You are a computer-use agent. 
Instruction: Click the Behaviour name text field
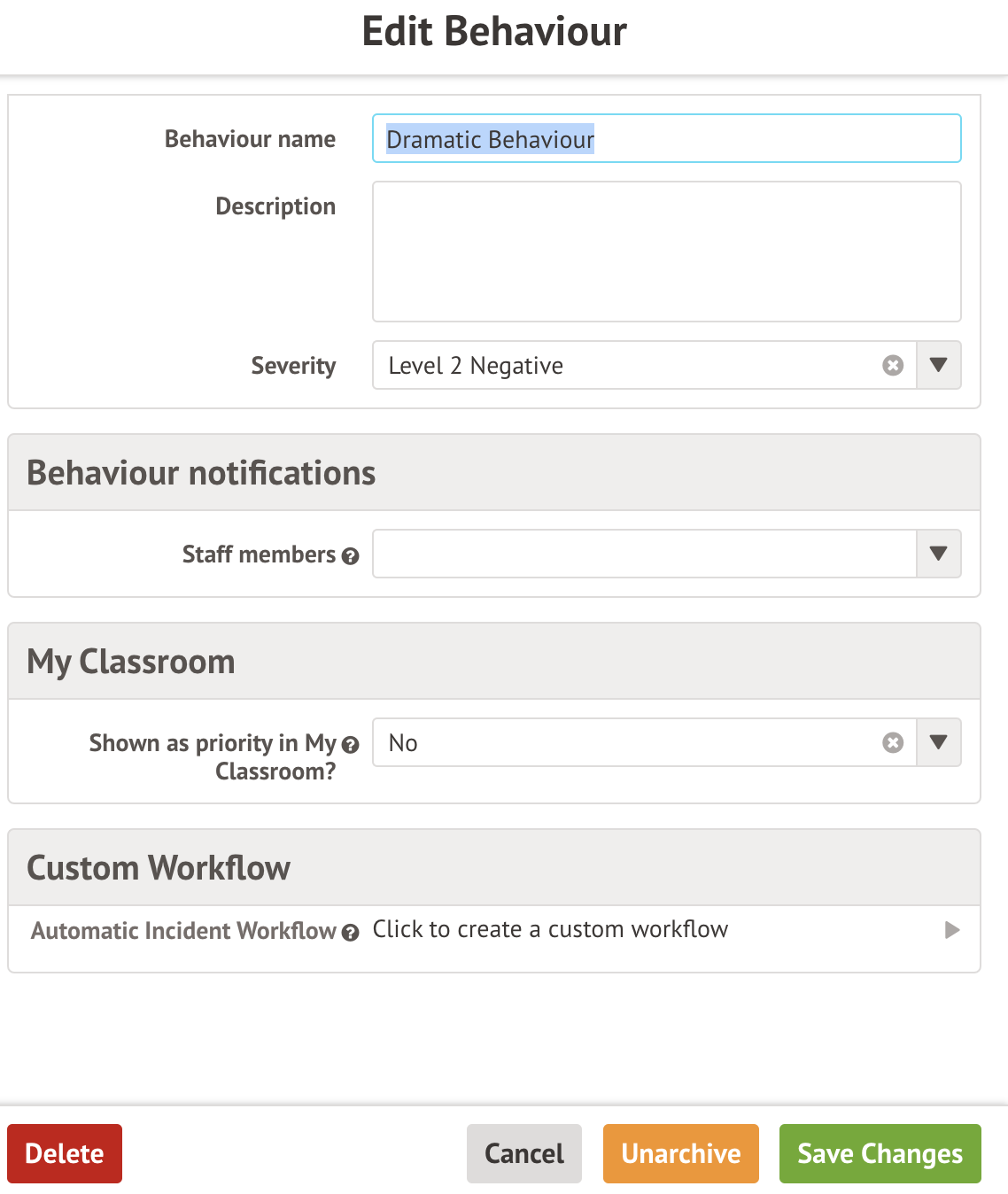coord(666,139)
